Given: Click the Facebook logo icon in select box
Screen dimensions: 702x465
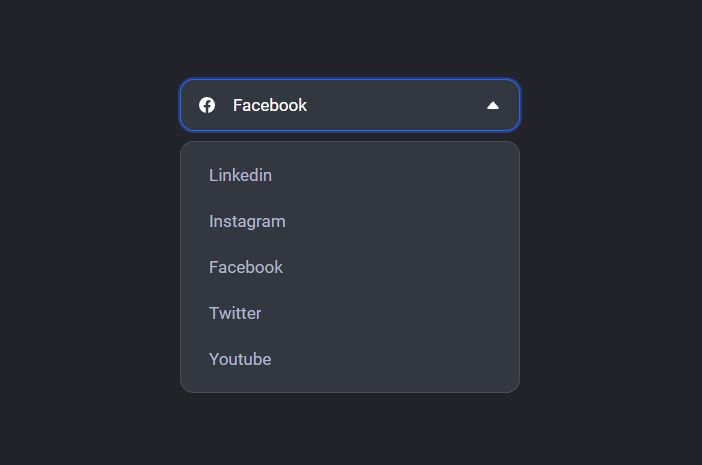Looking at the screenshot, I should click(x=207, y=105).
